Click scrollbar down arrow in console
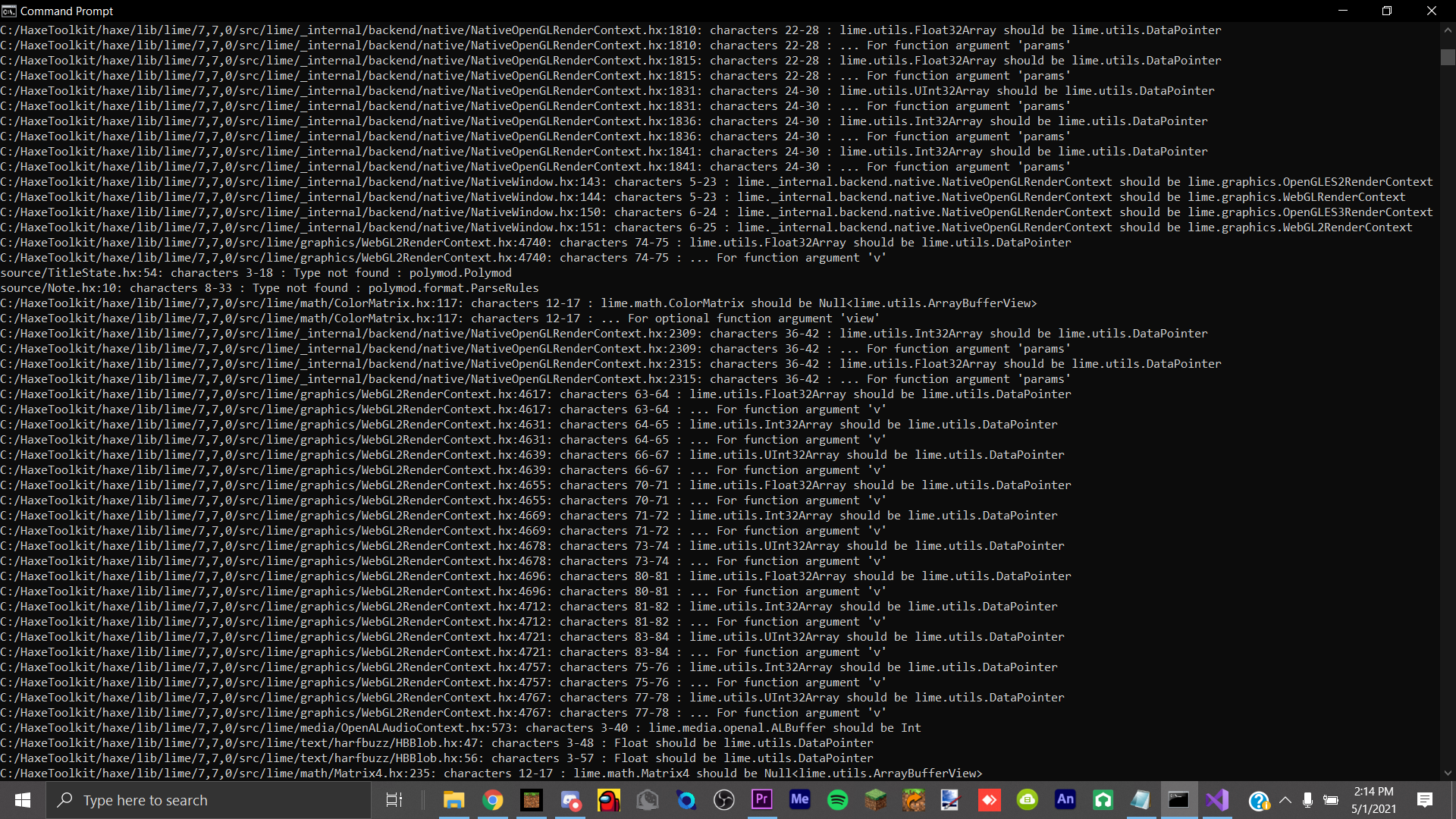The height and width of the screenshot is (819, 1456). pos(1448,773)
